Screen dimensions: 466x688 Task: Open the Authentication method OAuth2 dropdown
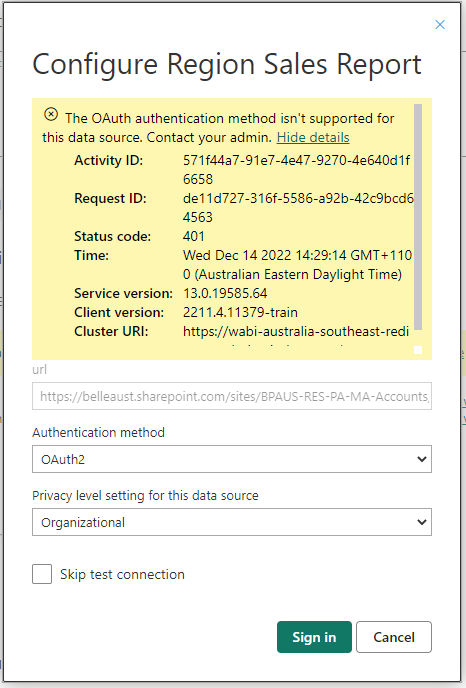232,459
